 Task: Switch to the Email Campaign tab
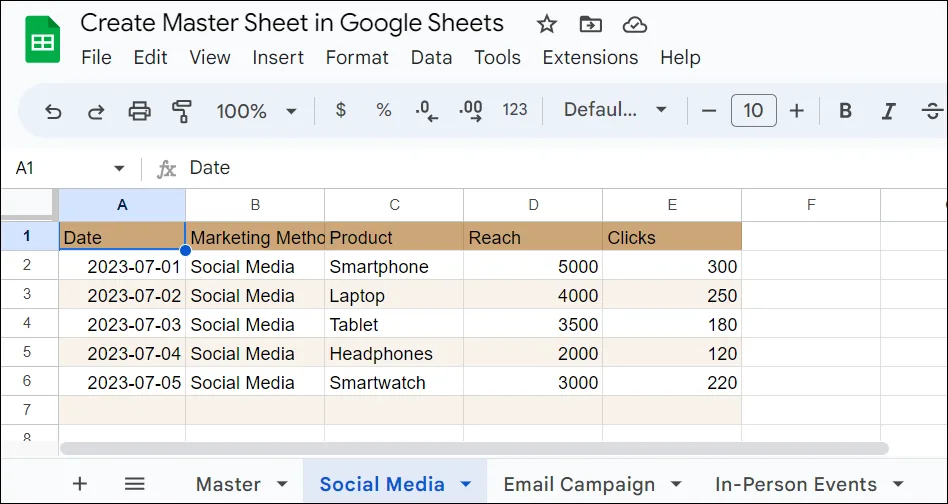click(579, 484)
